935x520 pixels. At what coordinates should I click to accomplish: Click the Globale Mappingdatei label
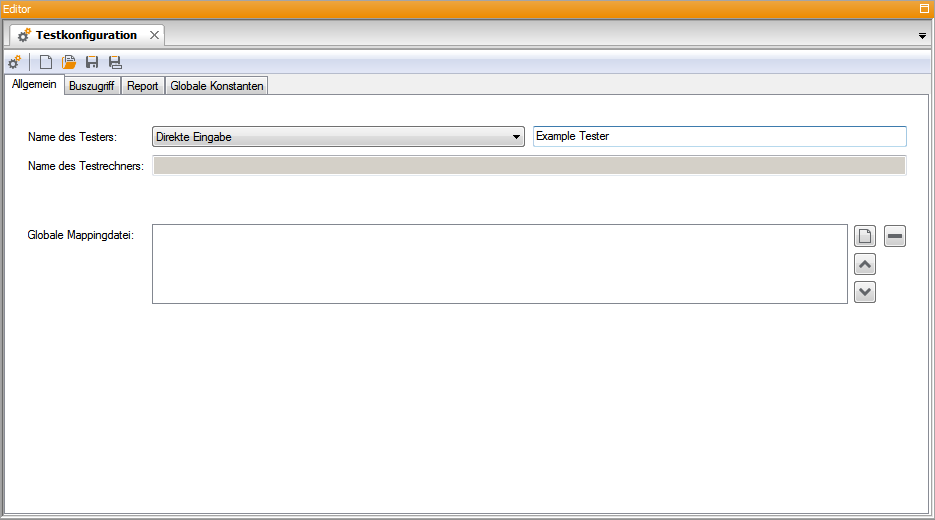tap(81, 235)
